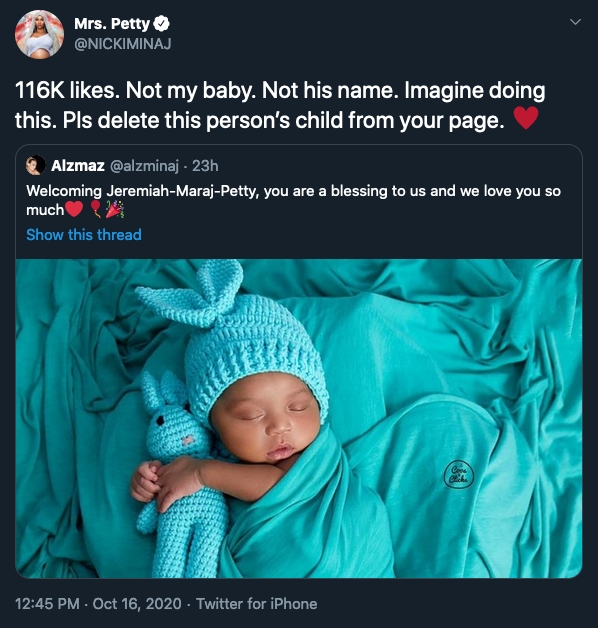The image size is (598, 628).
Task: Open Alzmaz's small avatar in quoted tweet
Action: (x=36, y=165)
